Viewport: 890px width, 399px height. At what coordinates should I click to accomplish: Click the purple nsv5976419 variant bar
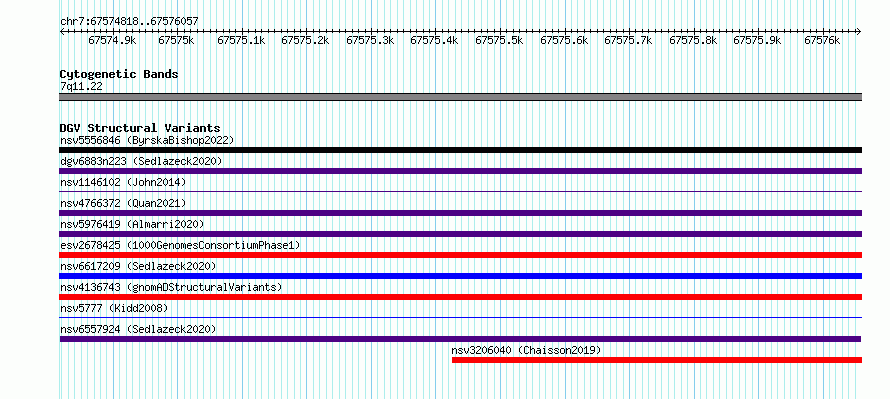pyautogui.click(x=460, y=234)
